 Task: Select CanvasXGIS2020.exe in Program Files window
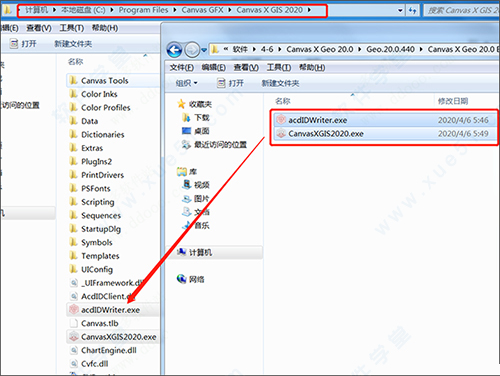112,337
